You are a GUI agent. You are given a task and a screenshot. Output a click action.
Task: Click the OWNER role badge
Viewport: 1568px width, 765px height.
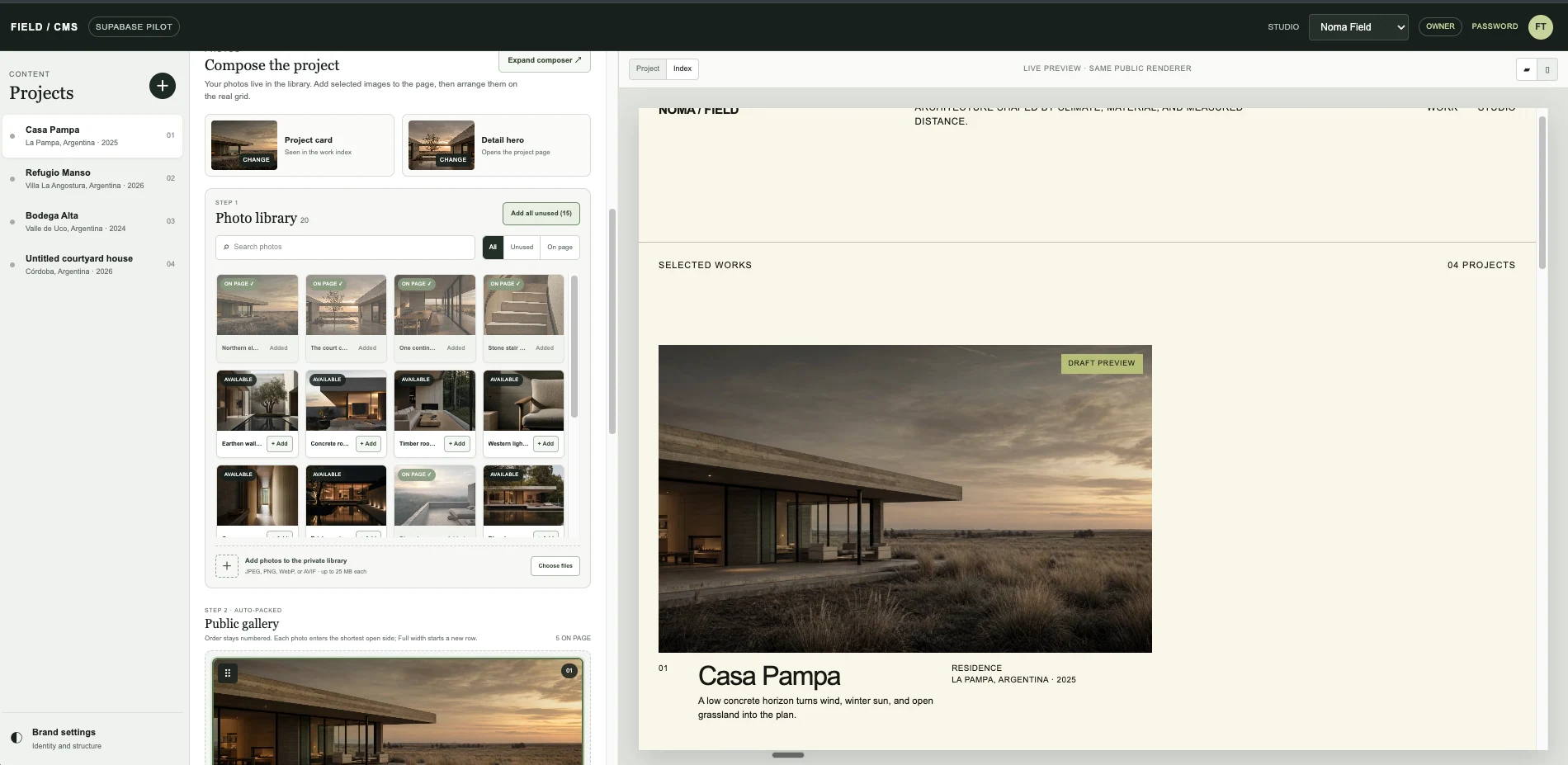[1440, 26]
